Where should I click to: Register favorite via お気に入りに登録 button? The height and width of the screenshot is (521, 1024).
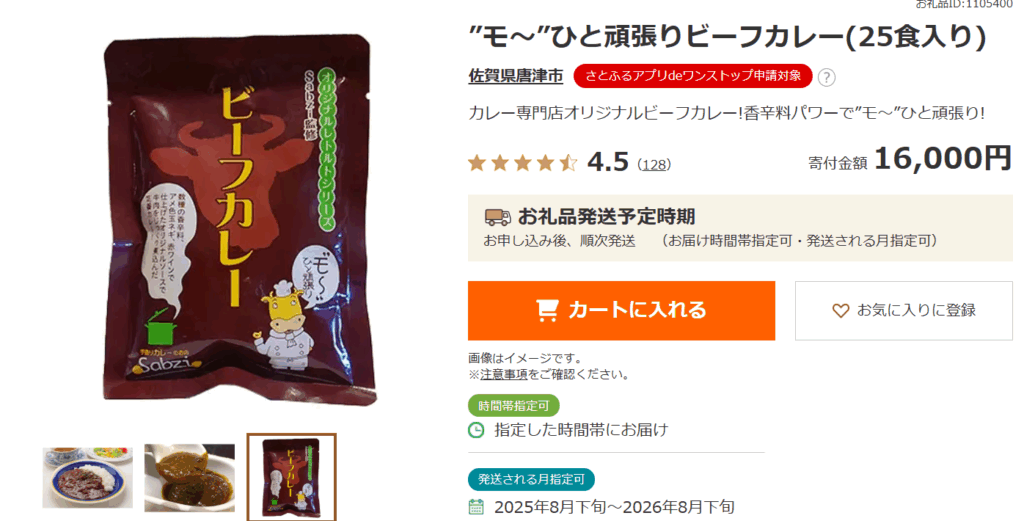(903, 311)
